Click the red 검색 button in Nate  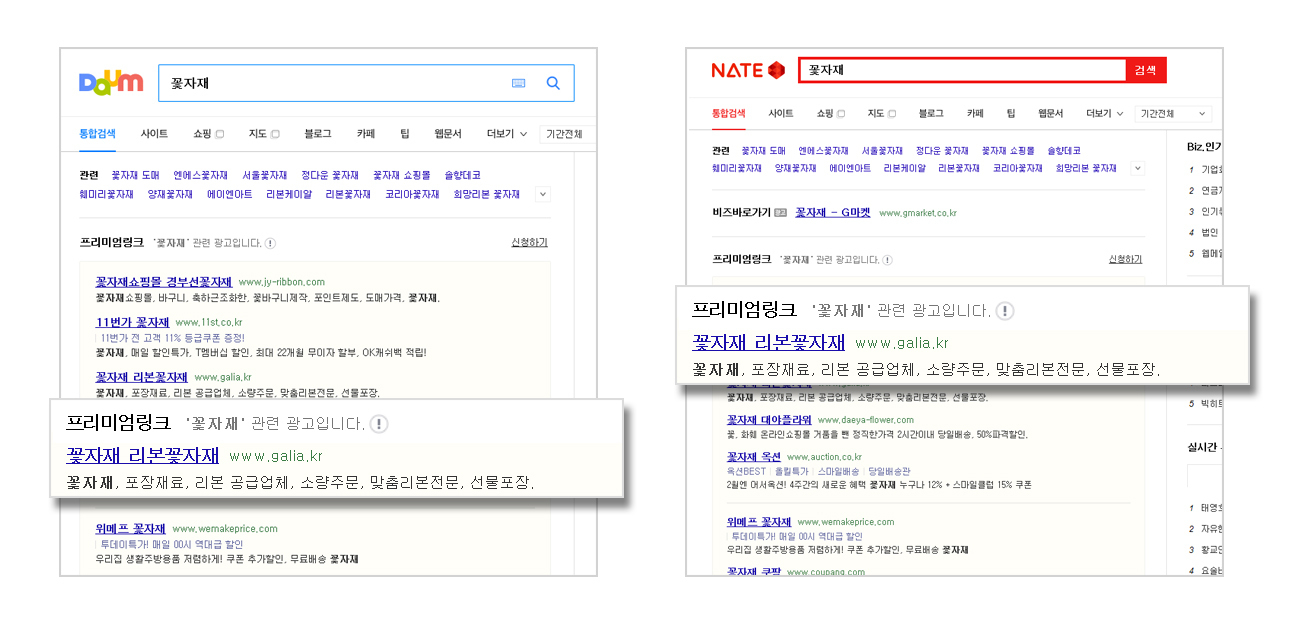[x=1146, y=70]
